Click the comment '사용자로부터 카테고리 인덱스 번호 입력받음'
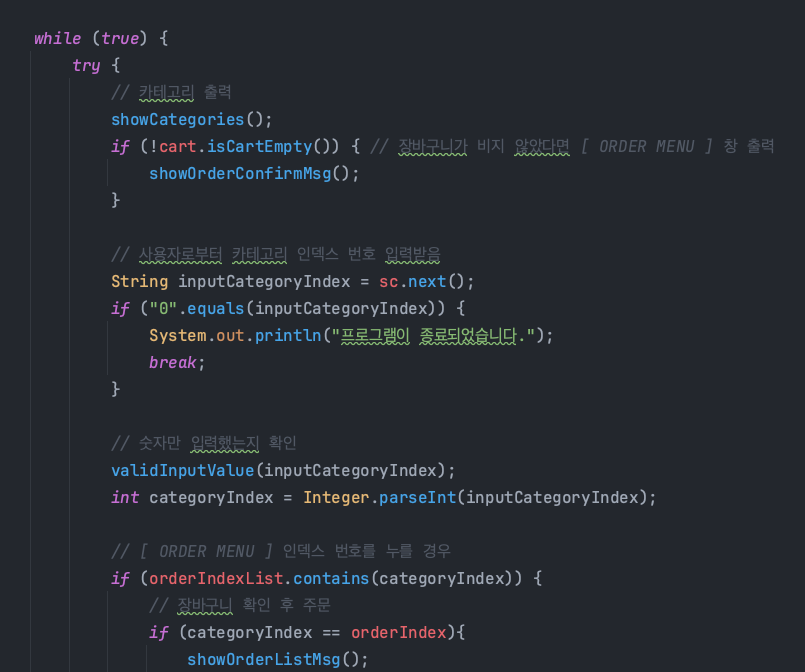This screenshot has height=672, width=805. pos(290,255)
